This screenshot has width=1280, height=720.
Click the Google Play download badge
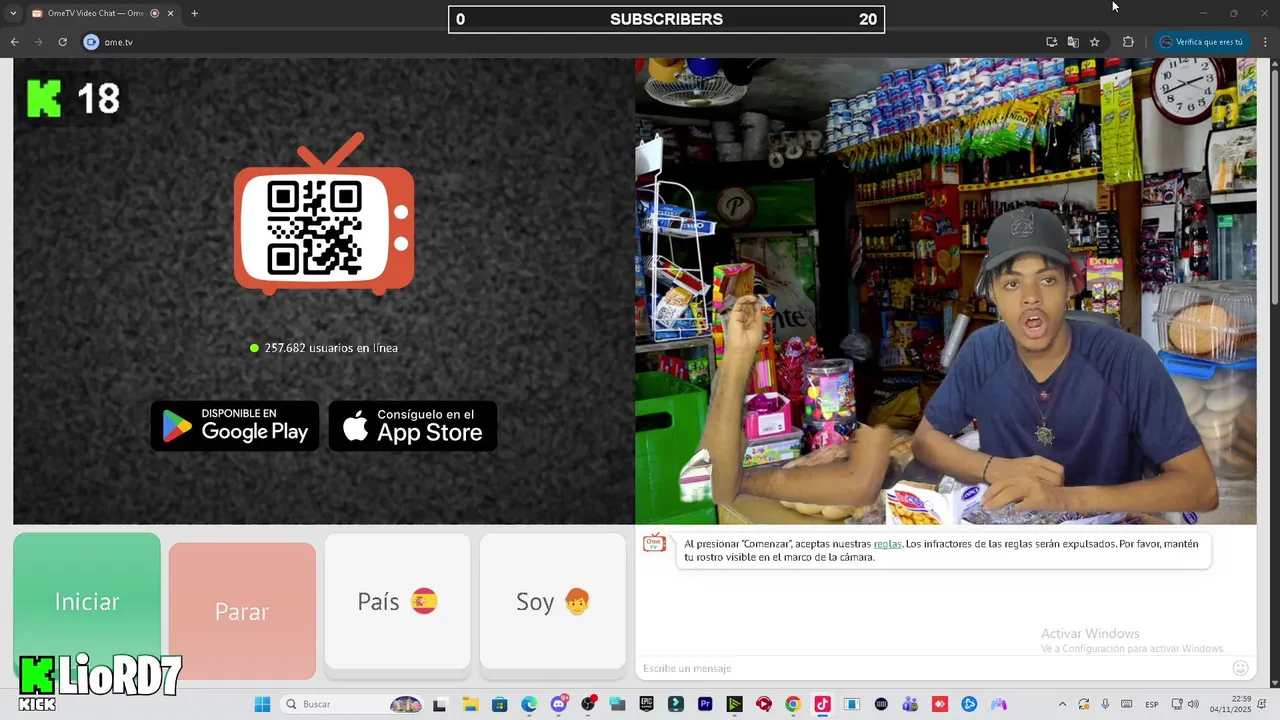point(235,426)
